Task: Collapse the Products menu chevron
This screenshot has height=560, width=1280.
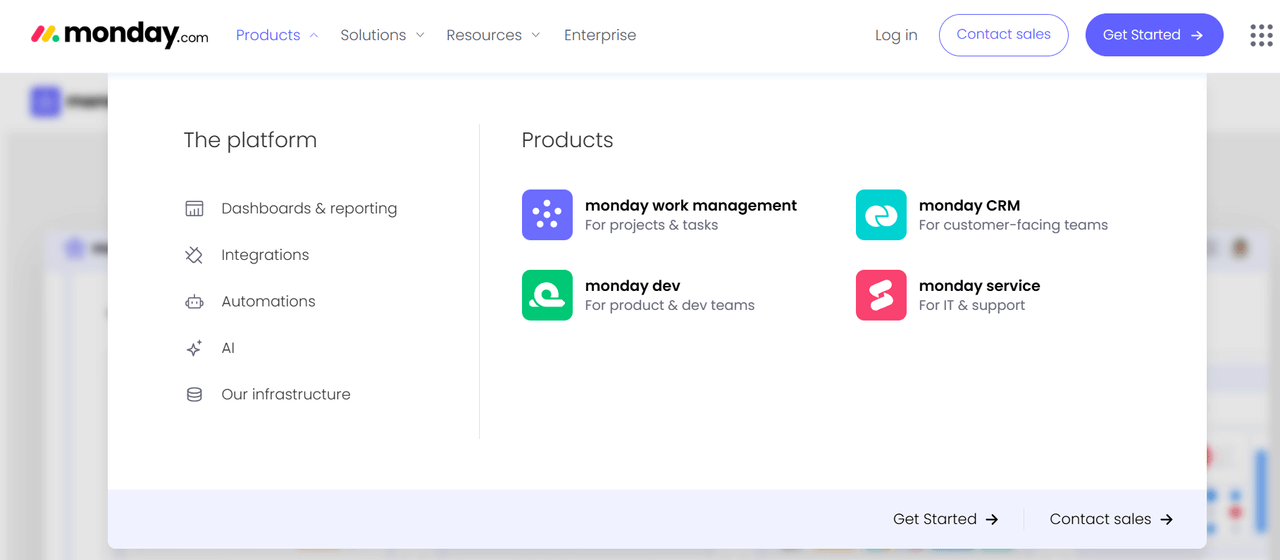Action: [314, 35]
